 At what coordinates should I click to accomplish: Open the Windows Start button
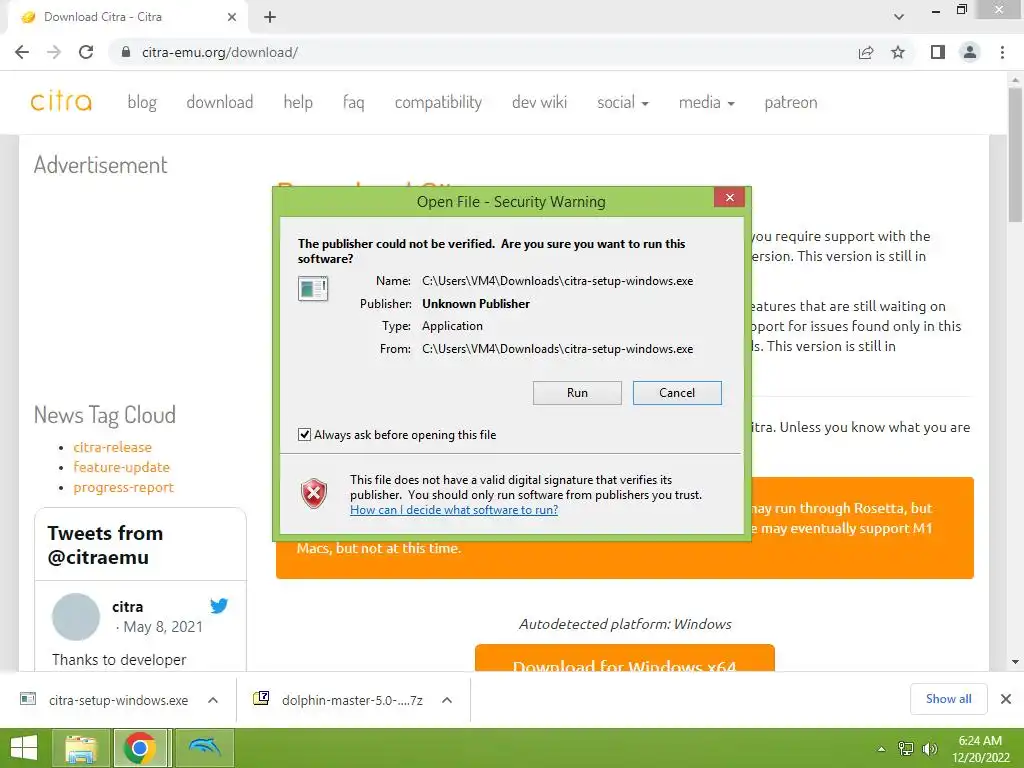tap(24, 748)
